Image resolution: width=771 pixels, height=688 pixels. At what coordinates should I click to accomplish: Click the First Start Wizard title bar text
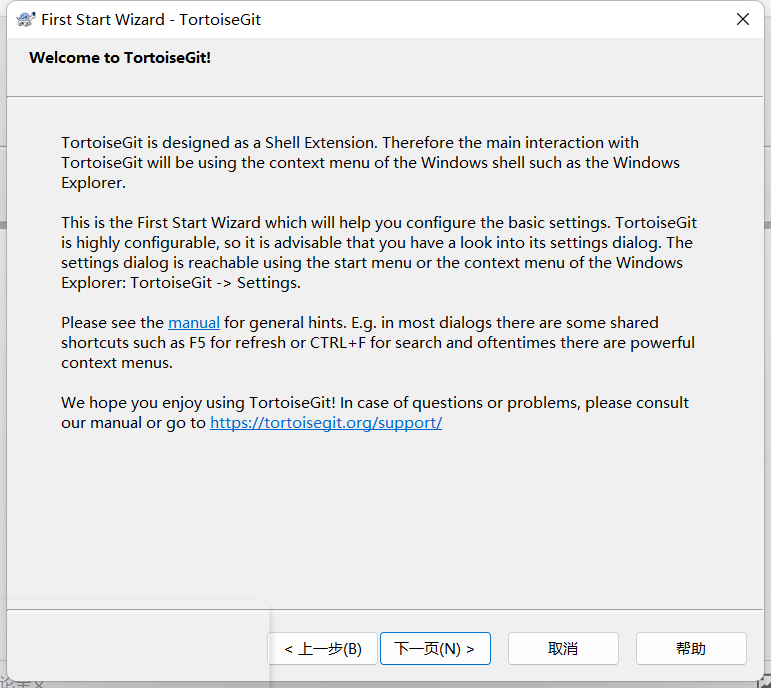point(151,20)
